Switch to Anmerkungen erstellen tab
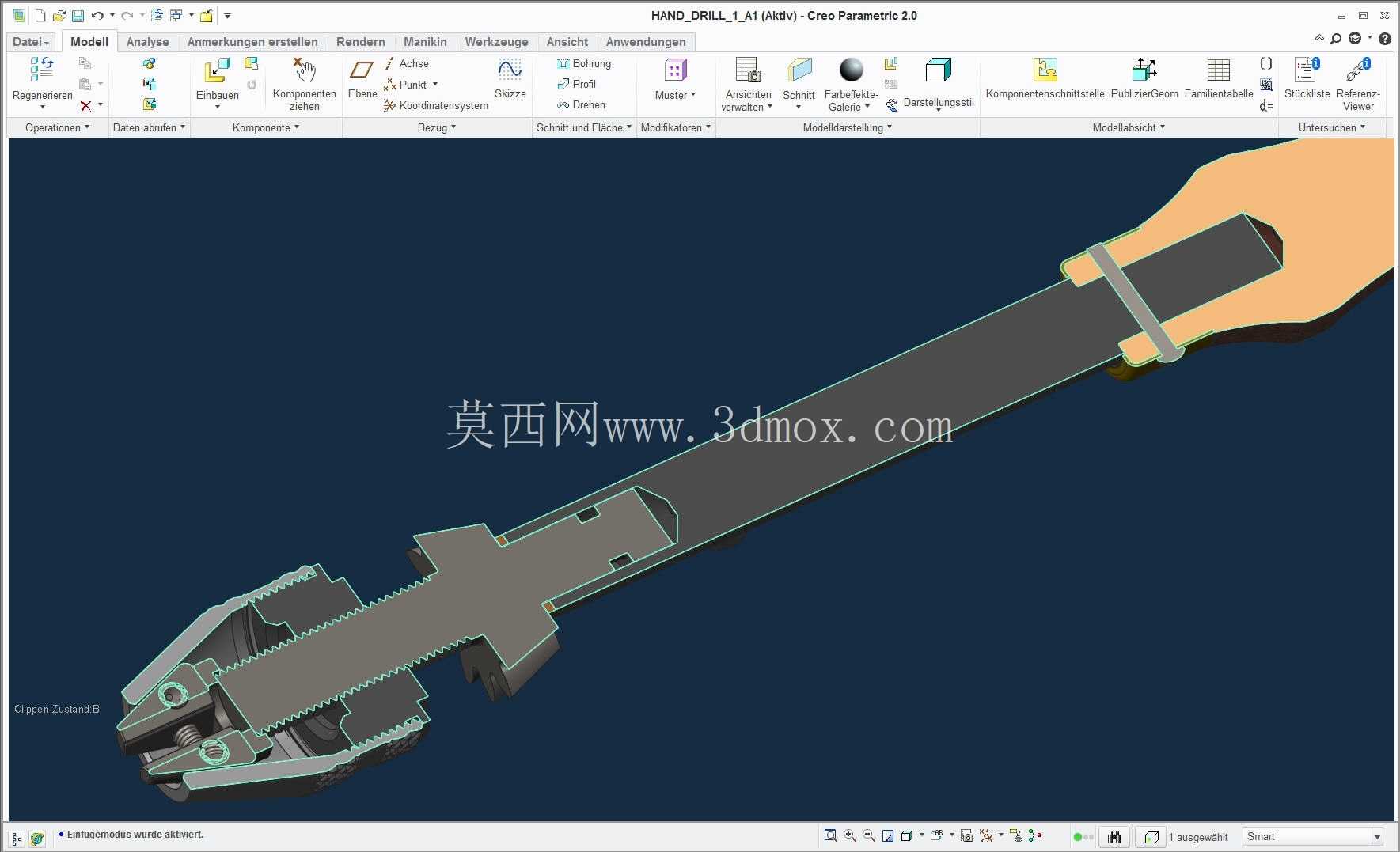The image size is (1400, 852). point(252,42)
